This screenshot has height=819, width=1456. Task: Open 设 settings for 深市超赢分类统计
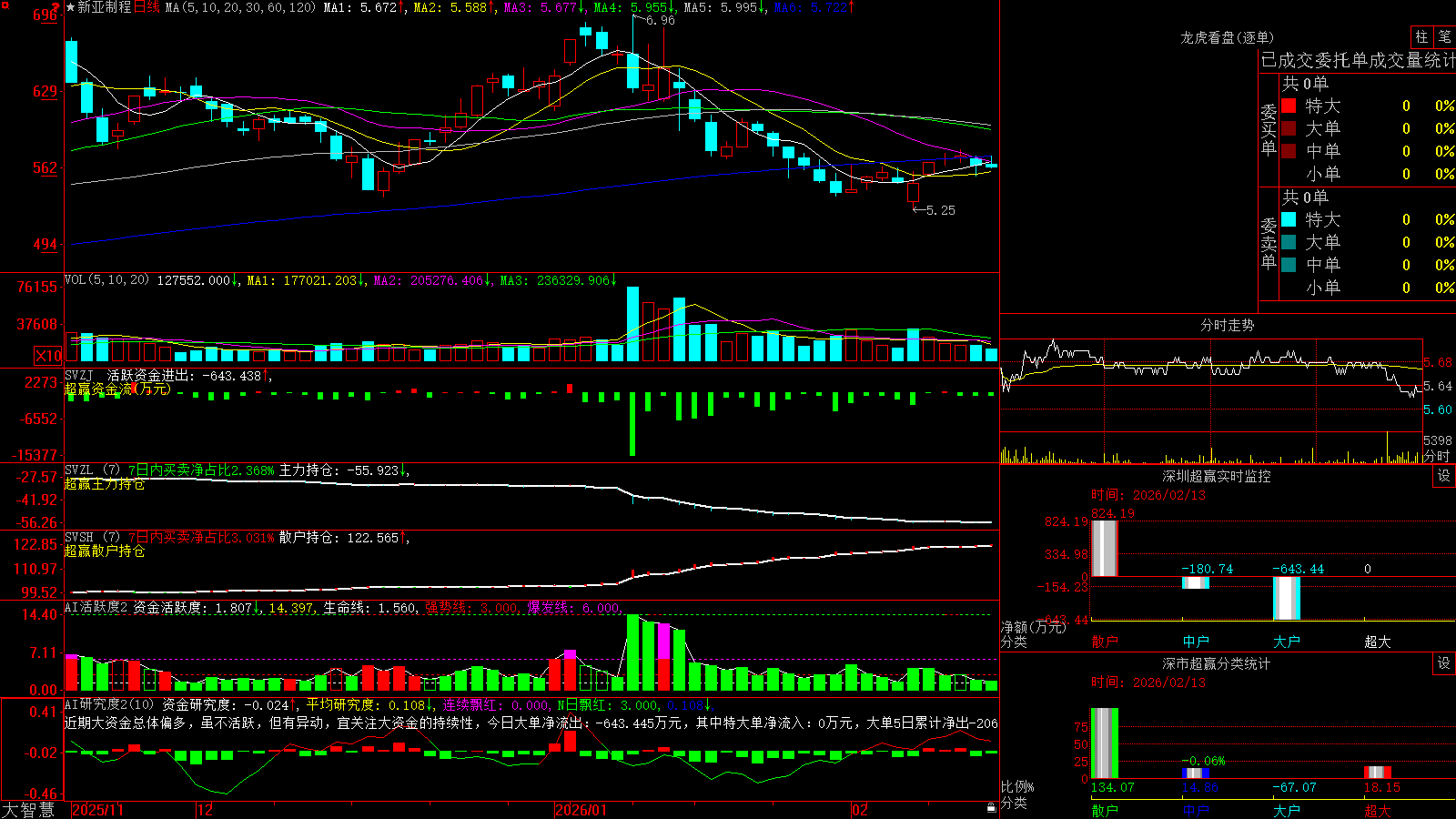coord(1444,663)
